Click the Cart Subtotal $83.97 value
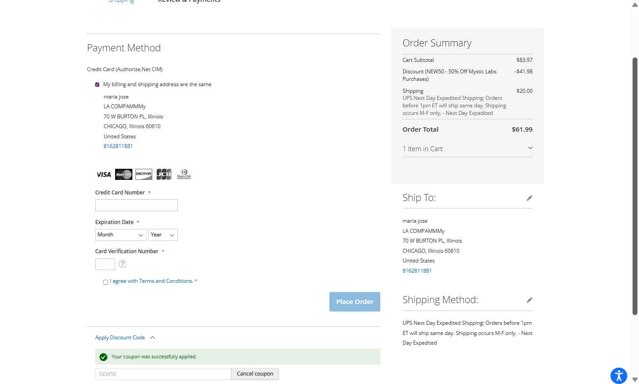639x384 pixels. [524, 60]
